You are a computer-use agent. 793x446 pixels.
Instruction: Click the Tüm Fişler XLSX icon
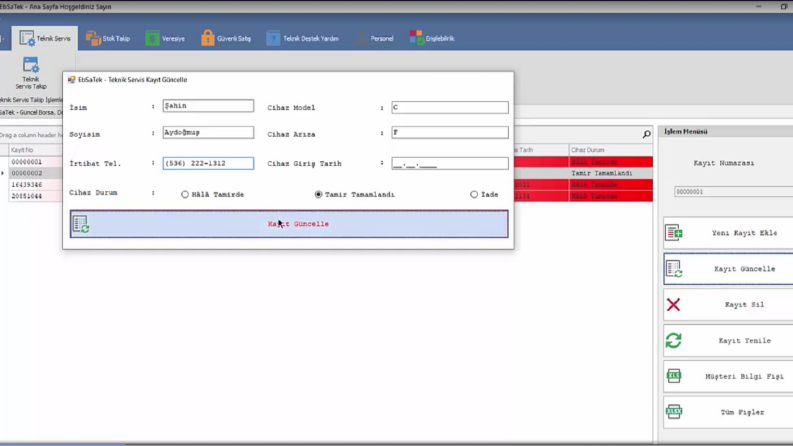click(x=674, y=412)
